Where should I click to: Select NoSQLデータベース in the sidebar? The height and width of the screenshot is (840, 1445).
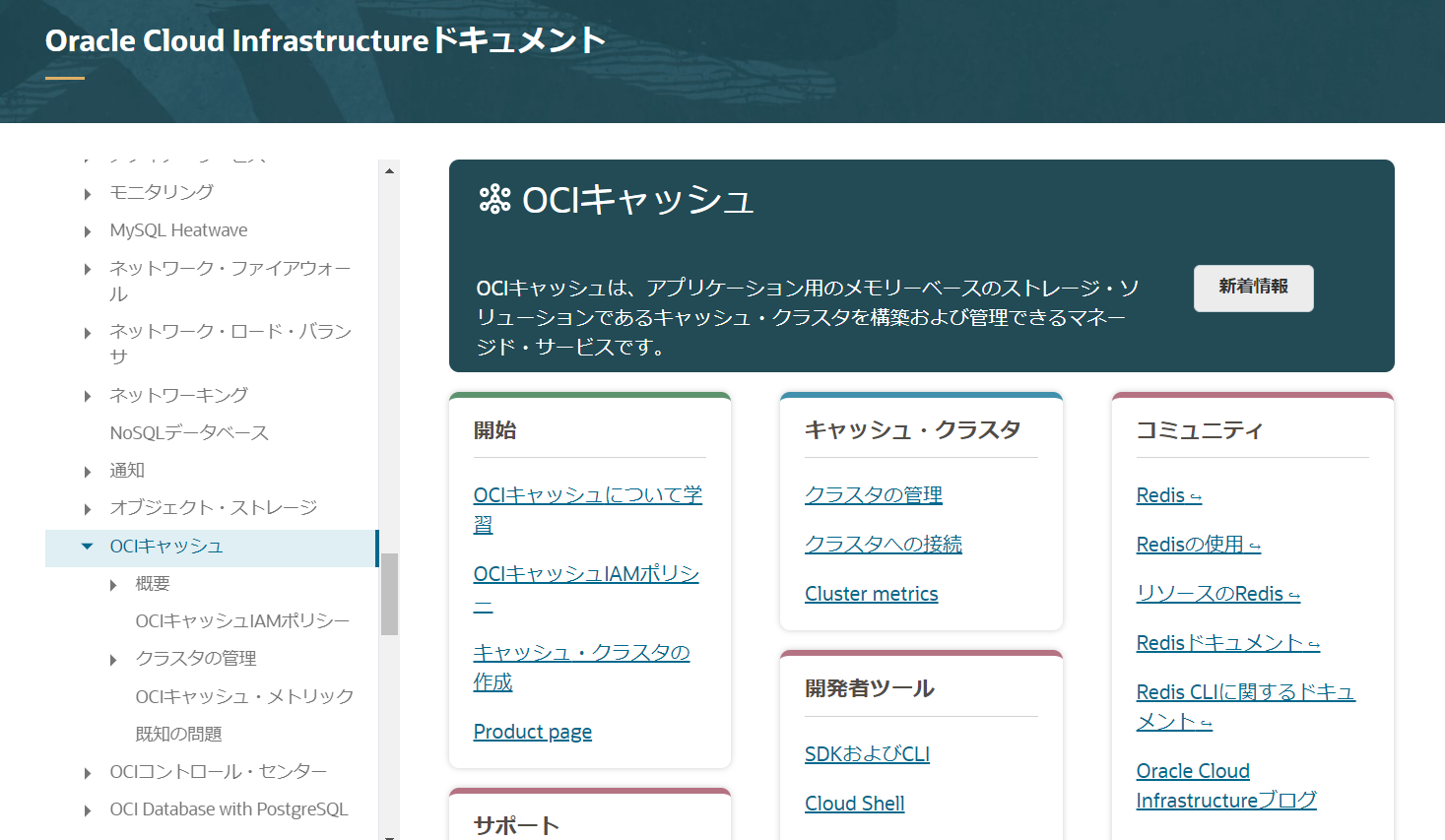[189, 433]
